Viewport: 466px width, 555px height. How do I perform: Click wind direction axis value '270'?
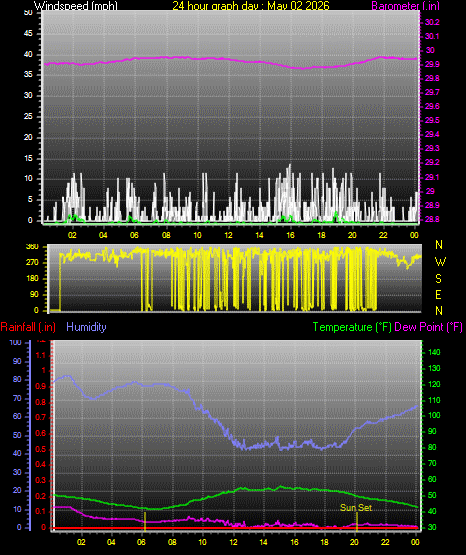point(32,263)
